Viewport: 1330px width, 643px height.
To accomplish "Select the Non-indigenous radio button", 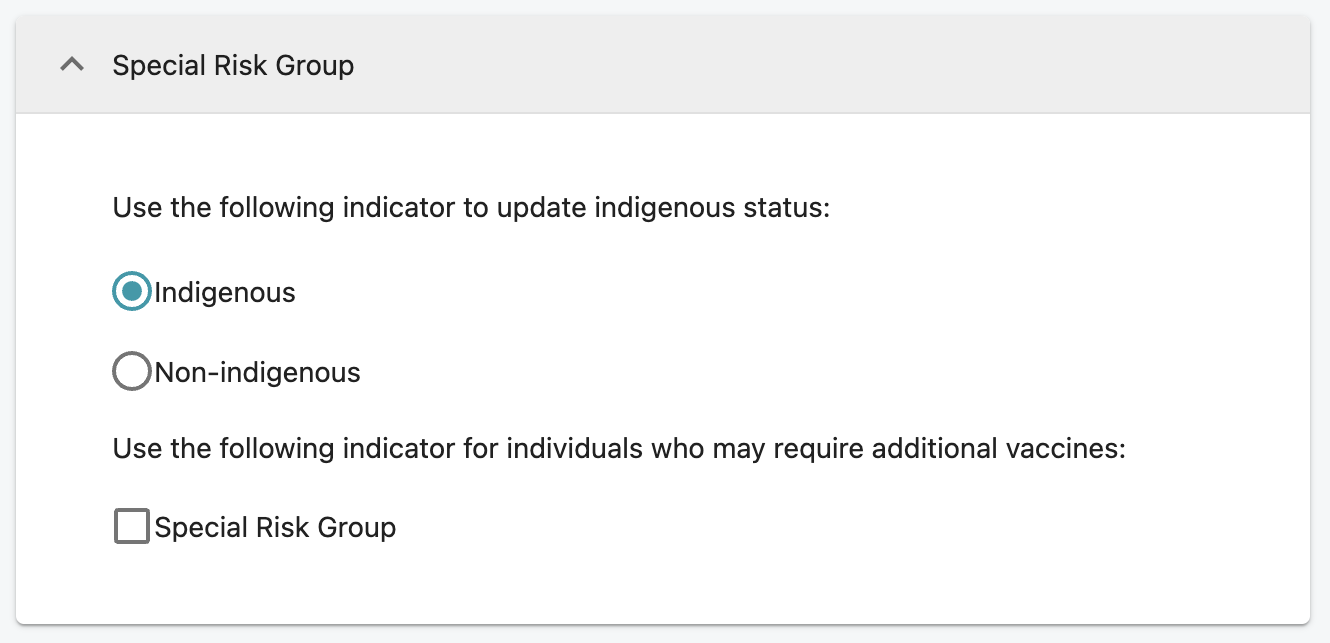I will tap(132, 371).
